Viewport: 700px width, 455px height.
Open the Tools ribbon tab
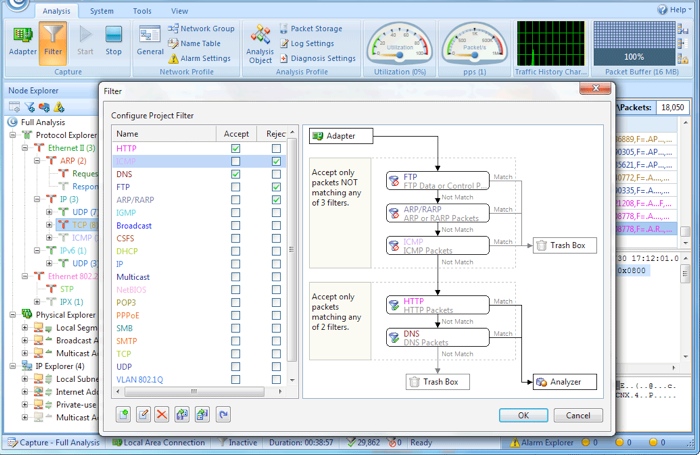point(142,11)
